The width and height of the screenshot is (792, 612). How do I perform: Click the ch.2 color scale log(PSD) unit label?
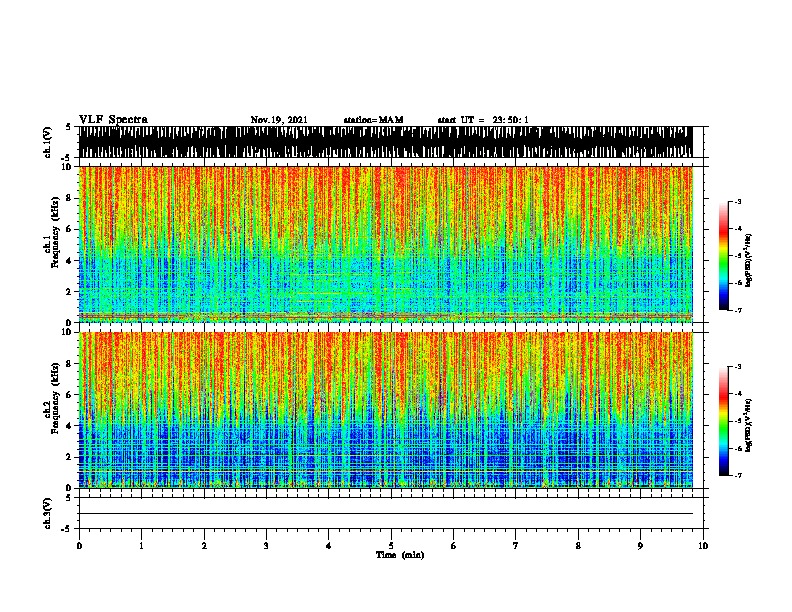tap(749, 425)
